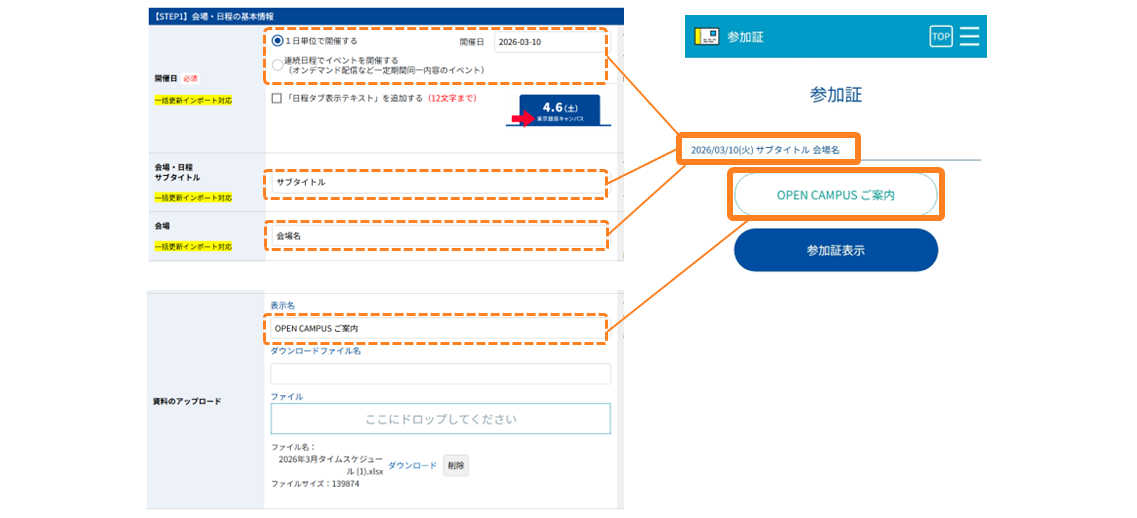Click the red arrow on date preview
Screen dimensions: 1137x518
click(x=522, y=118)
